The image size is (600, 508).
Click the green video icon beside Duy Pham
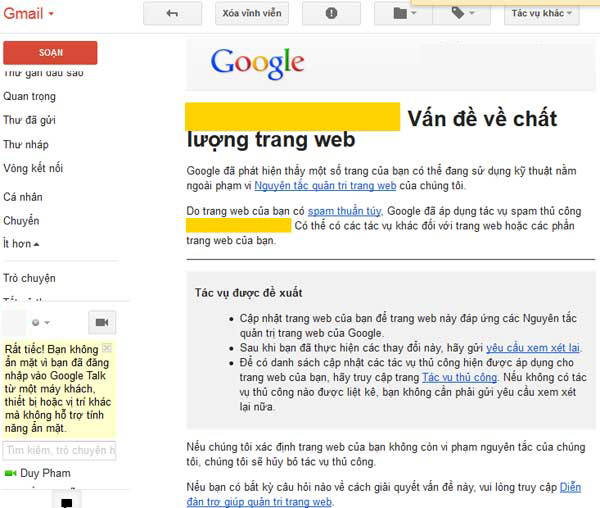(x=10, y=473)
